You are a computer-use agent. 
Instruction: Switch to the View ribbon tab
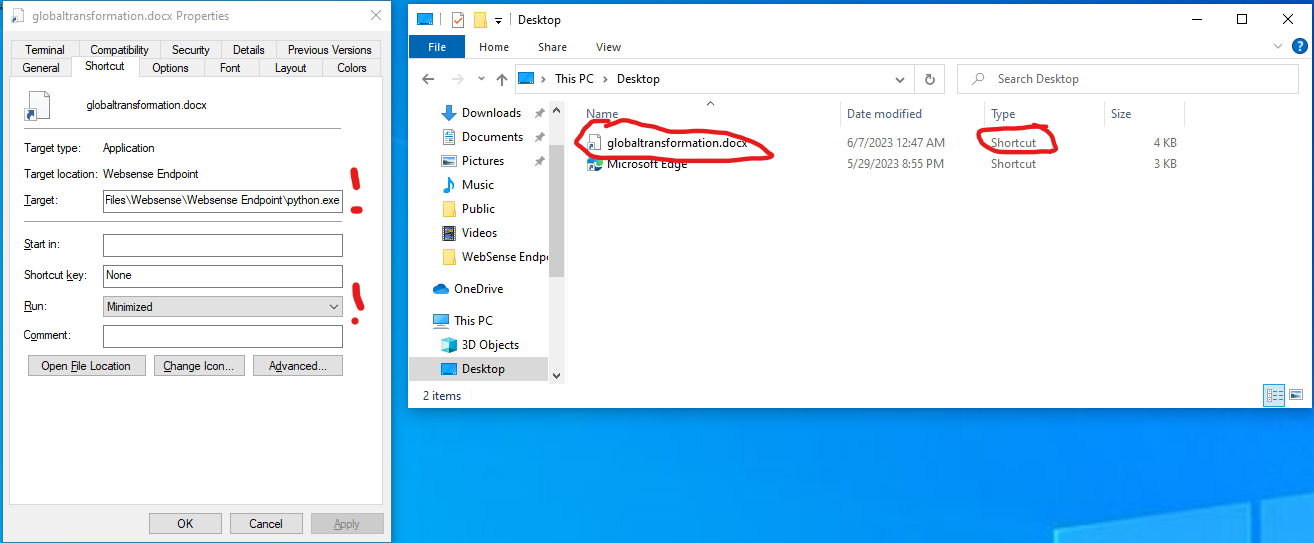point(608,47)
